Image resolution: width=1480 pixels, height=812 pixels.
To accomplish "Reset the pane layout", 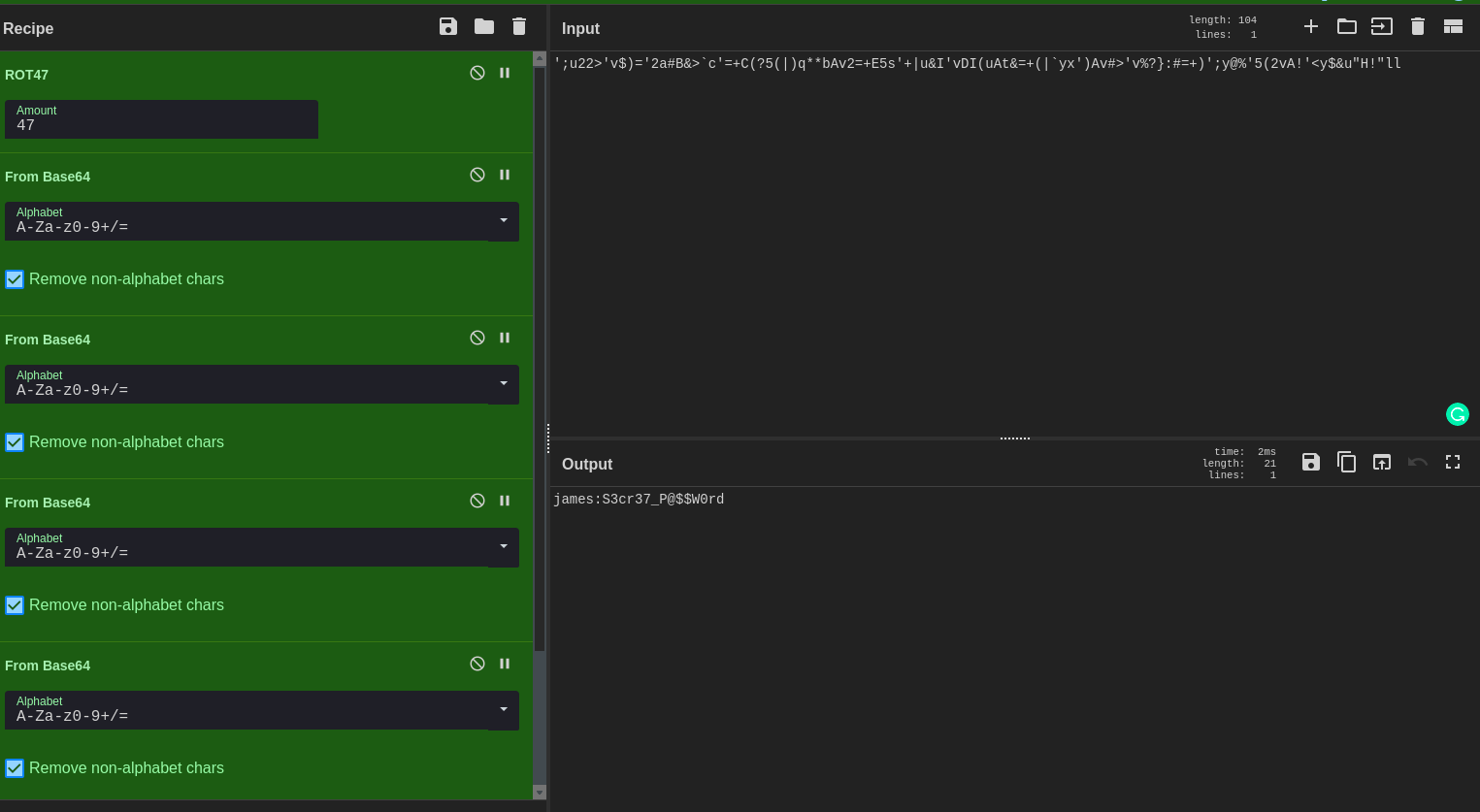I will pos(1453,26).
